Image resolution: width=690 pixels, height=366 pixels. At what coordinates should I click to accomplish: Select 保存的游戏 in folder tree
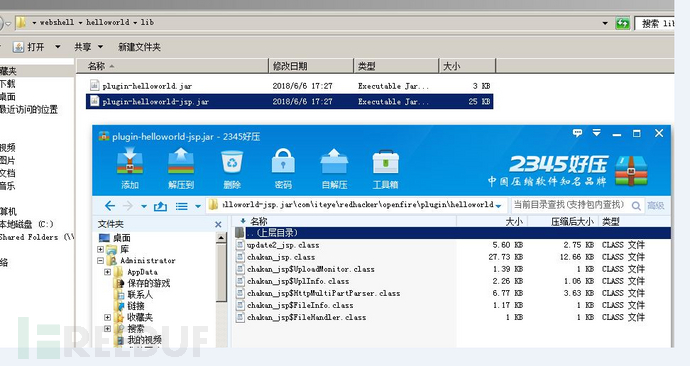[x=148, y=283]
